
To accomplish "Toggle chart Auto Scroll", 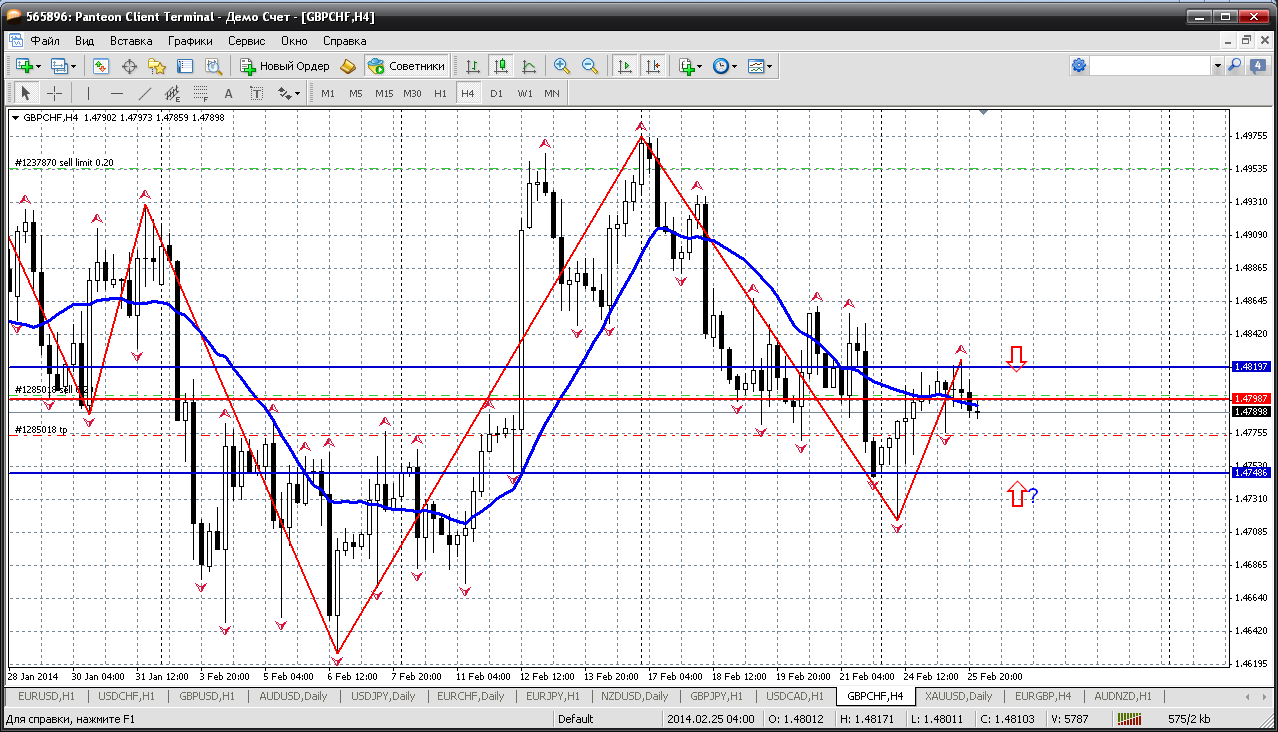I will [x=625, y=66].
